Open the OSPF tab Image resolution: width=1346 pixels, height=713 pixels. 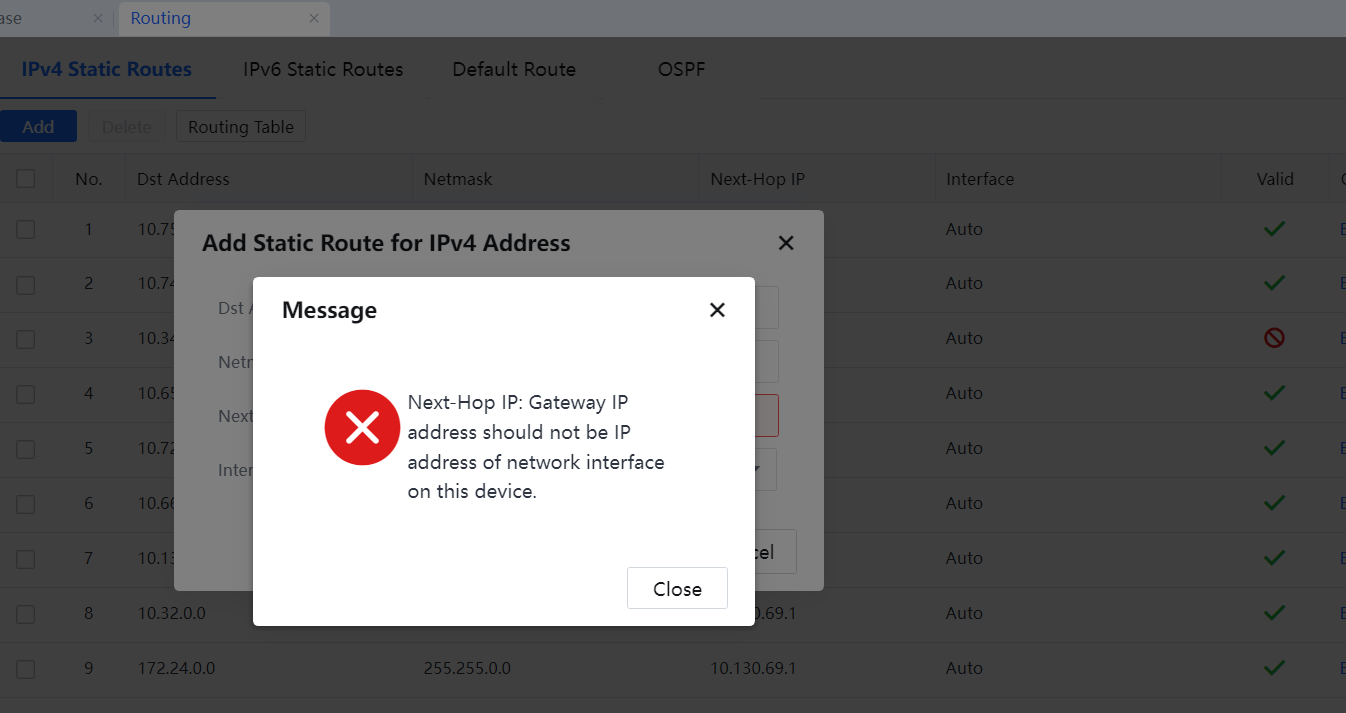pos(683,69)
